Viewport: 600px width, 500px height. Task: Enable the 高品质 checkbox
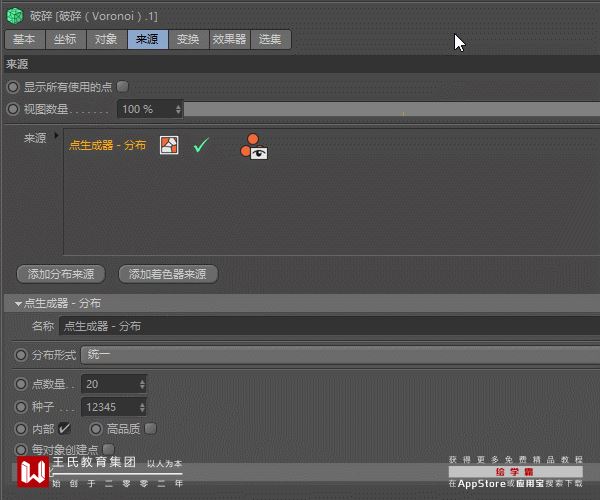(x=151, y=428)
